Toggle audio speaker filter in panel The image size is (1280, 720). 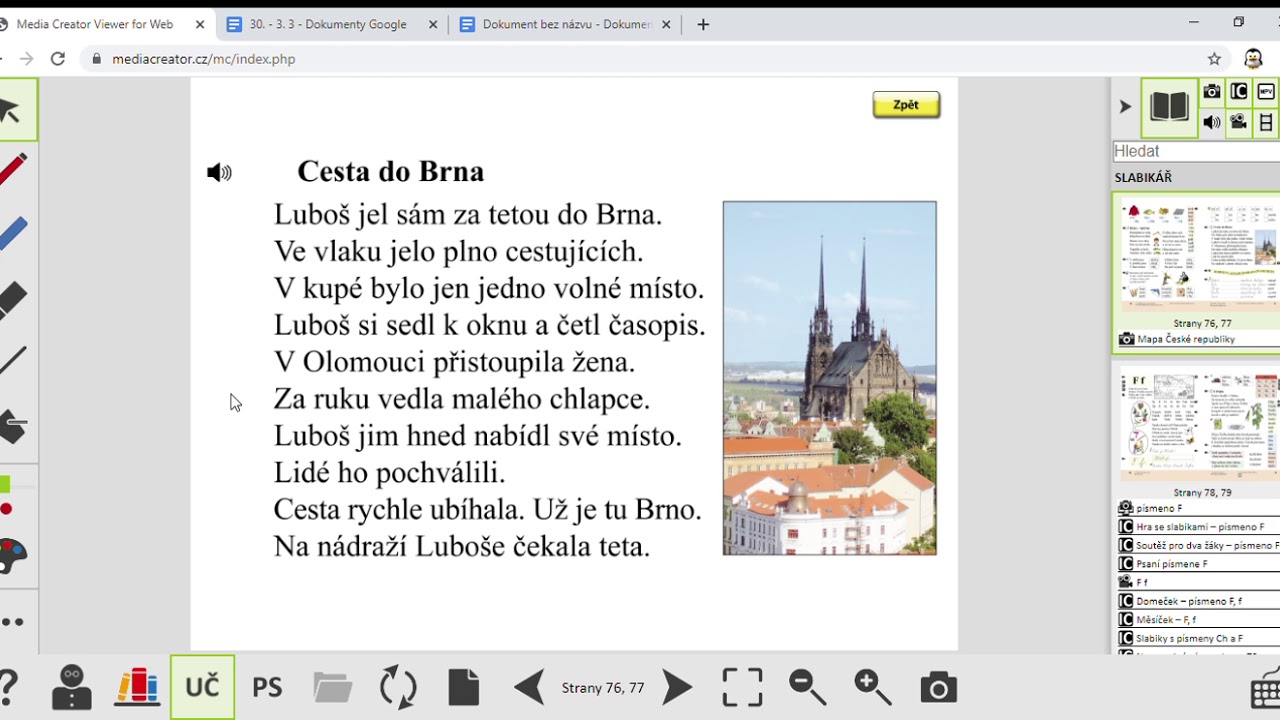point(1212,122)
